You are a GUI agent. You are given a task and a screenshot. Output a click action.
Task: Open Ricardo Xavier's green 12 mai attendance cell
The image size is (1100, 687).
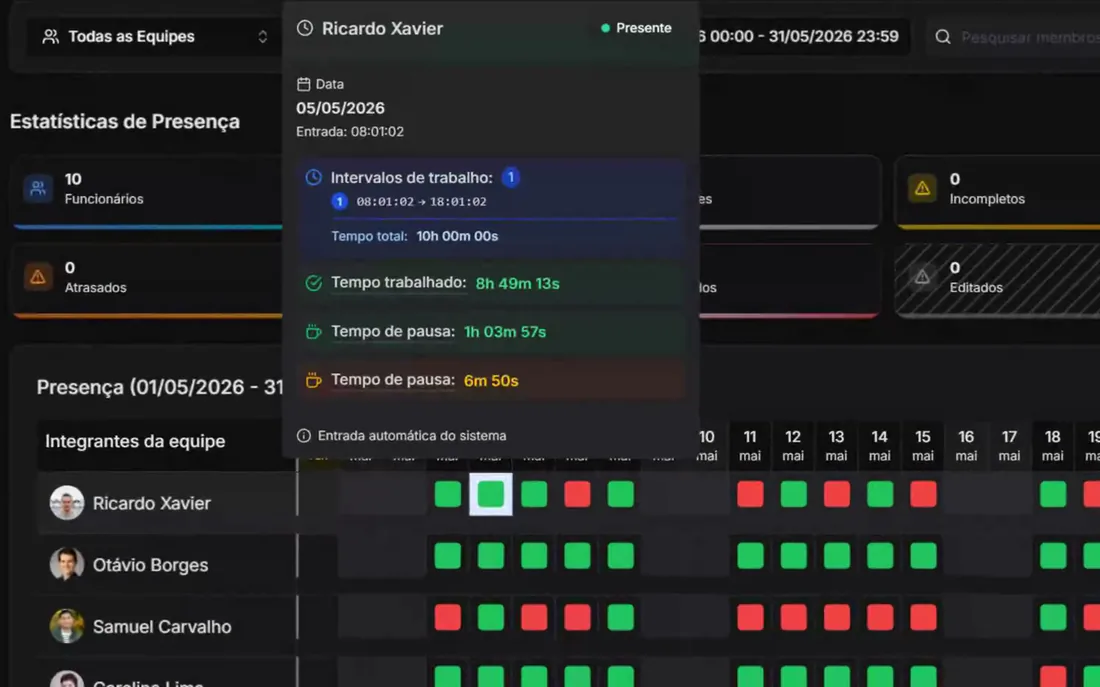[x=793, y=494]
